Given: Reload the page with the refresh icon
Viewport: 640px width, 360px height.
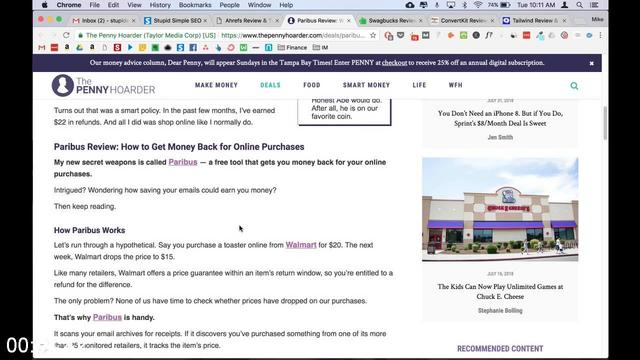Looking at the screenshot, I should point(66,36).
